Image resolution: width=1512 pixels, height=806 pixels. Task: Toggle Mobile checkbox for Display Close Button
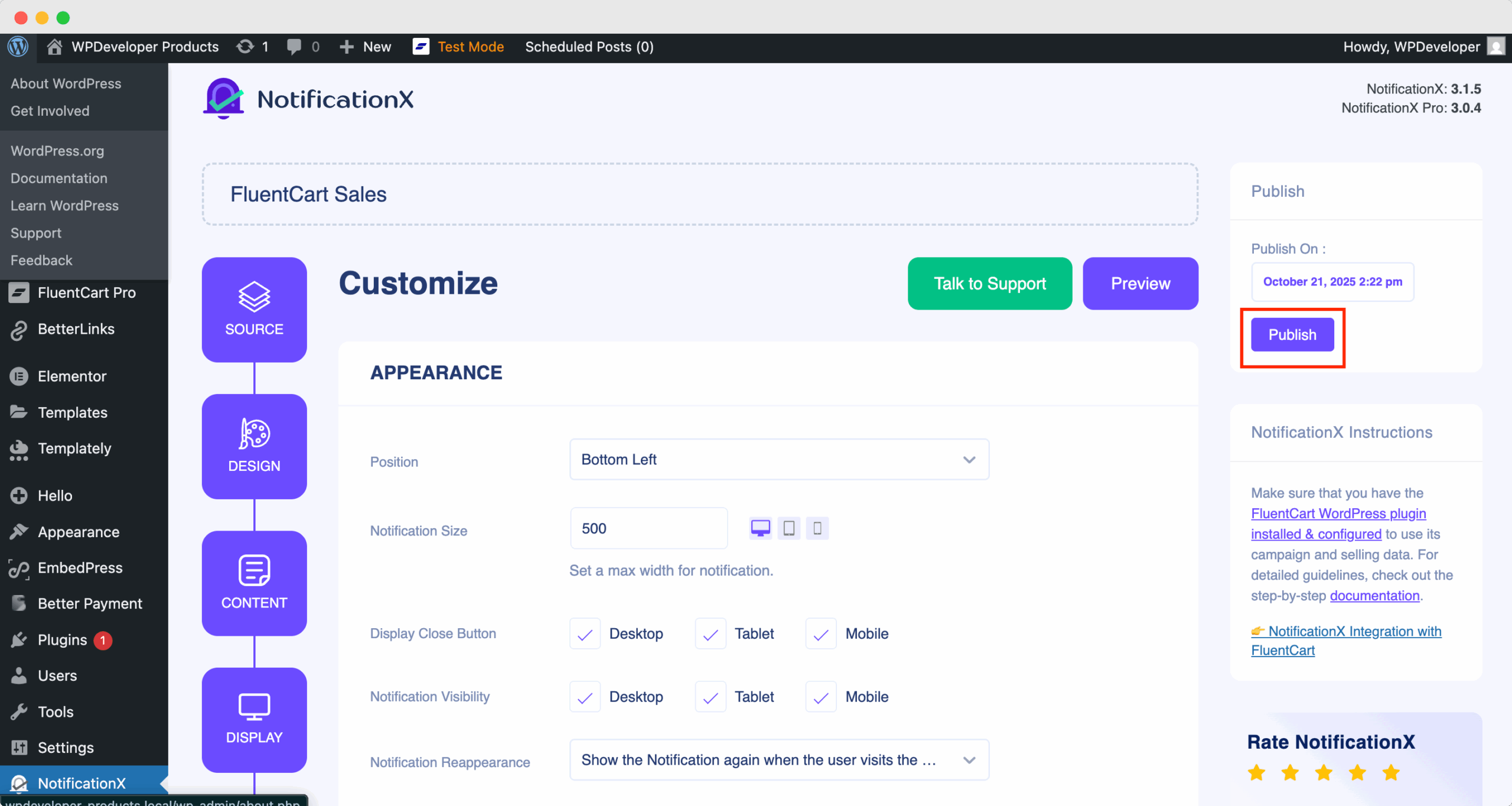pyautogui.click(x=820, y=634)
